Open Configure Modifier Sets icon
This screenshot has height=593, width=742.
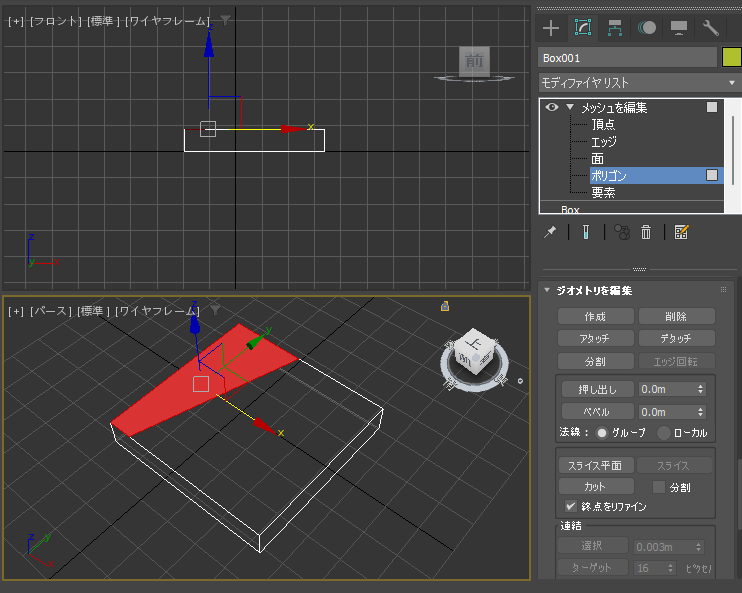click(681, 232)
